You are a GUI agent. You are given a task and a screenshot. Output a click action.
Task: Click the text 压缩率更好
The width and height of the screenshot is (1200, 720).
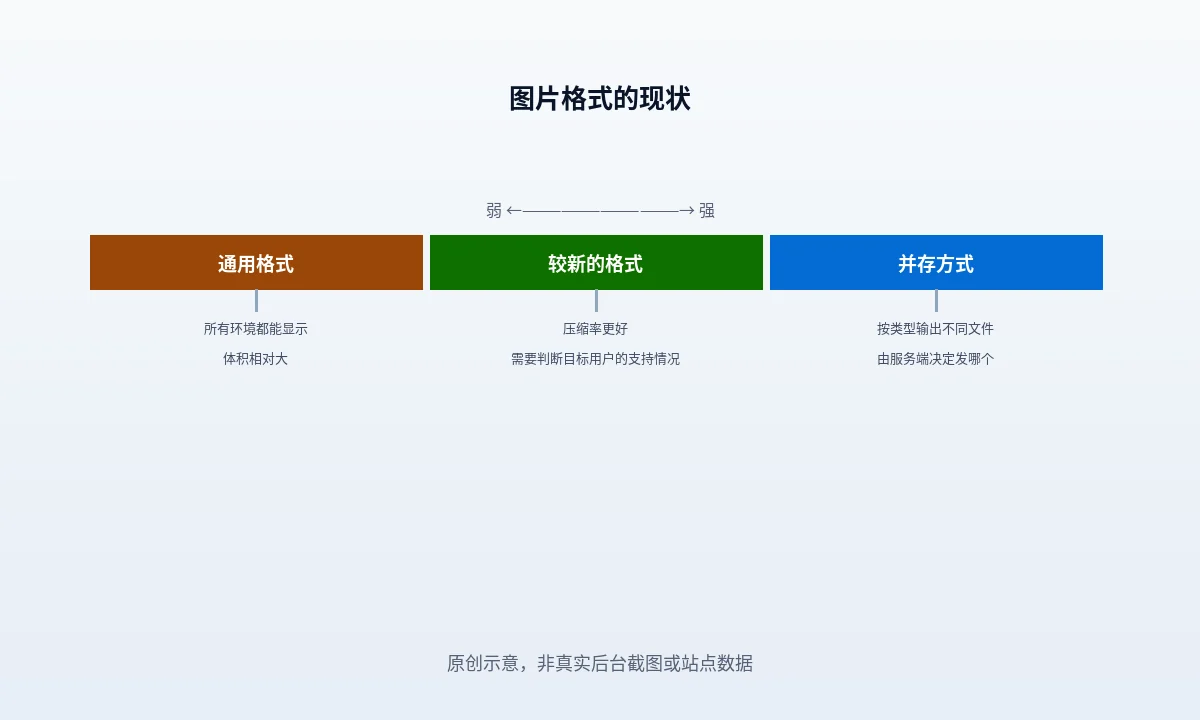pyautogui.click(x=596, y=329)
